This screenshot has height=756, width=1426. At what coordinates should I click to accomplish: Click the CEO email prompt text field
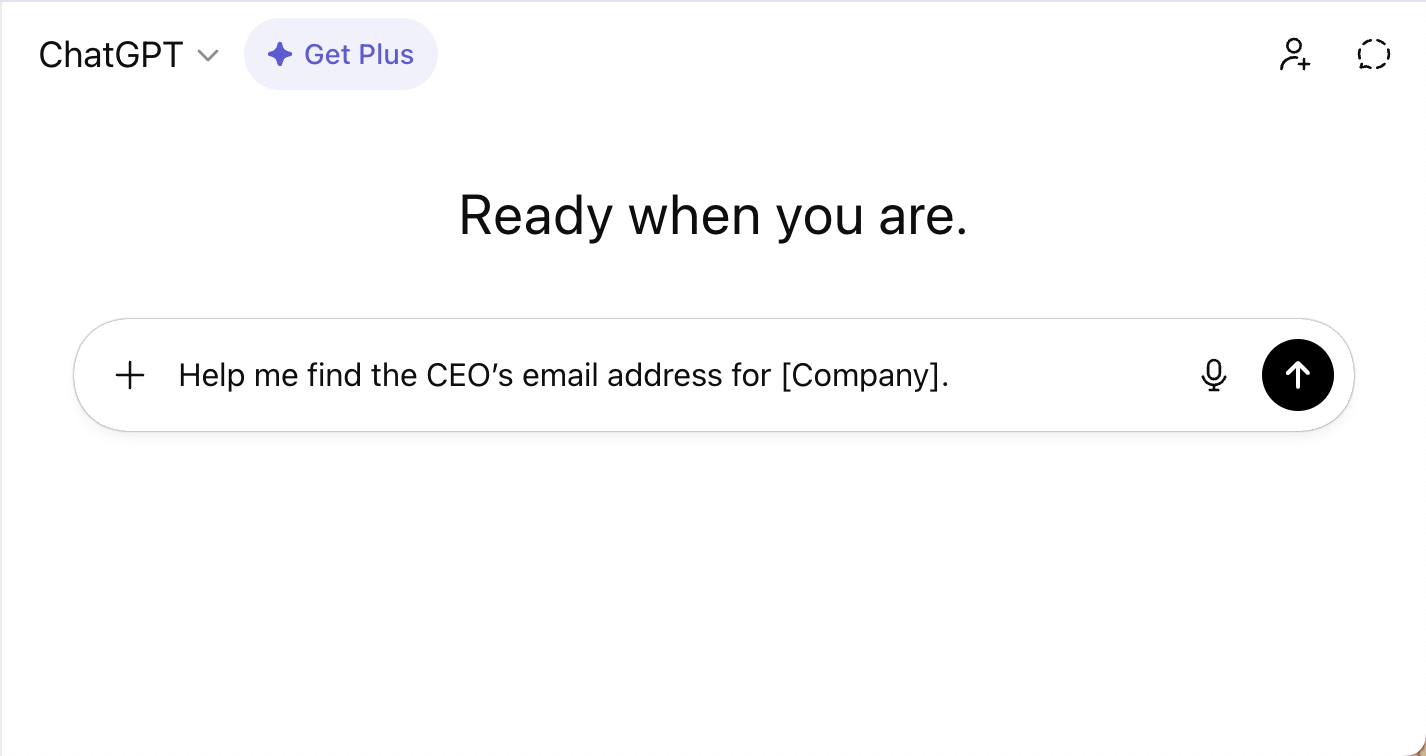[x=563, y=375]
